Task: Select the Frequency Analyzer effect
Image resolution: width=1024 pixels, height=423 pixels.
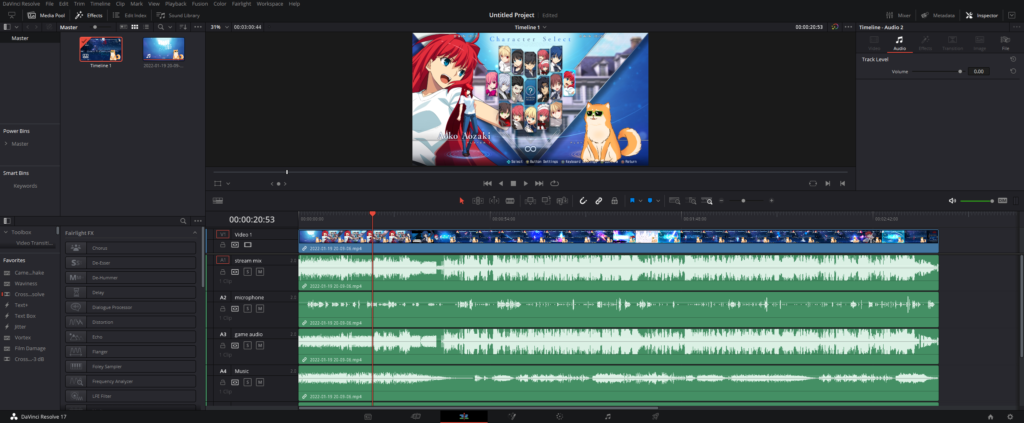Action: point(131,381)
